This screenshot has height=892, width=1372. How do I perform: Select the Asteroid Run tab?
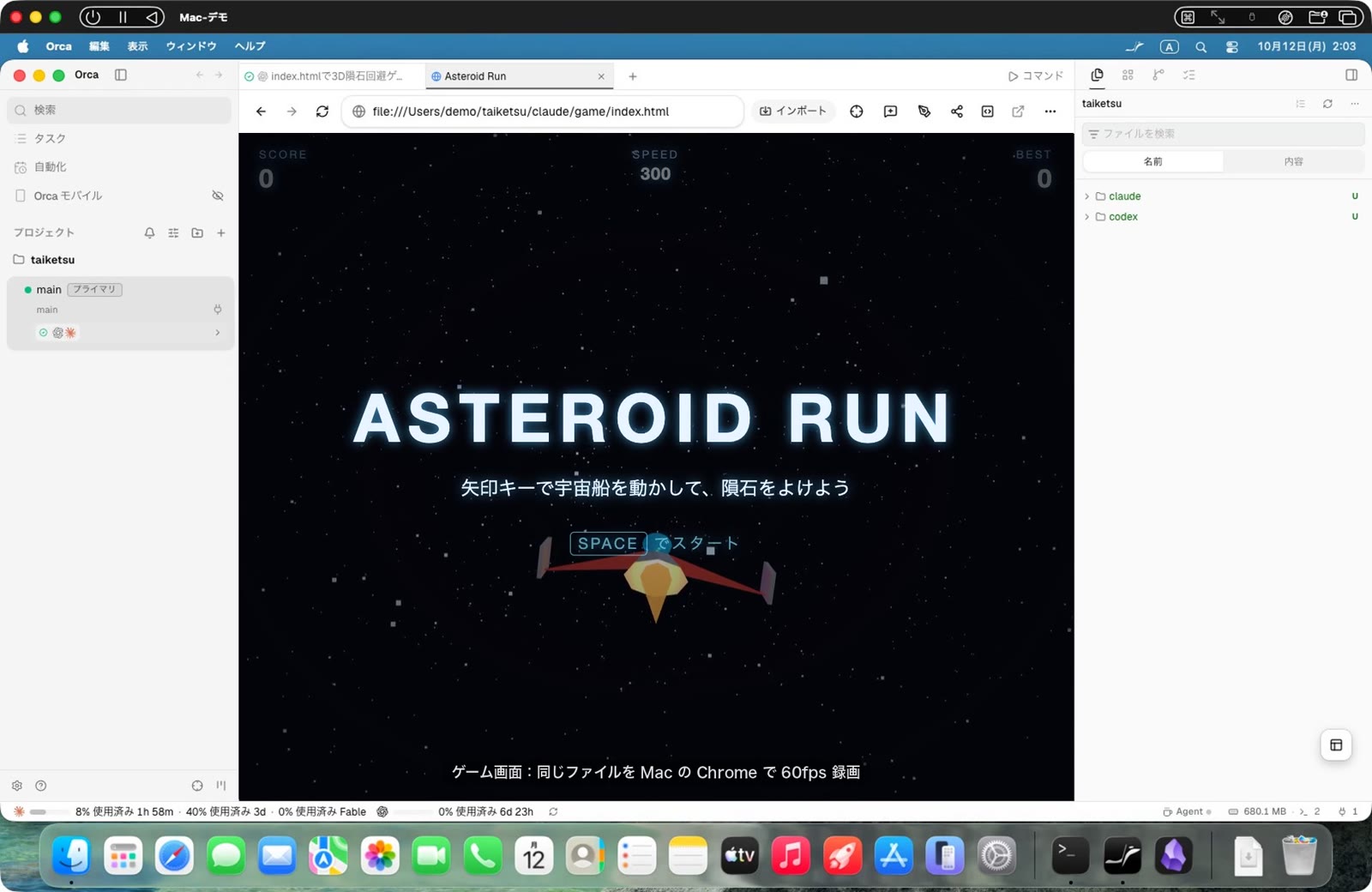pos(519,76)
